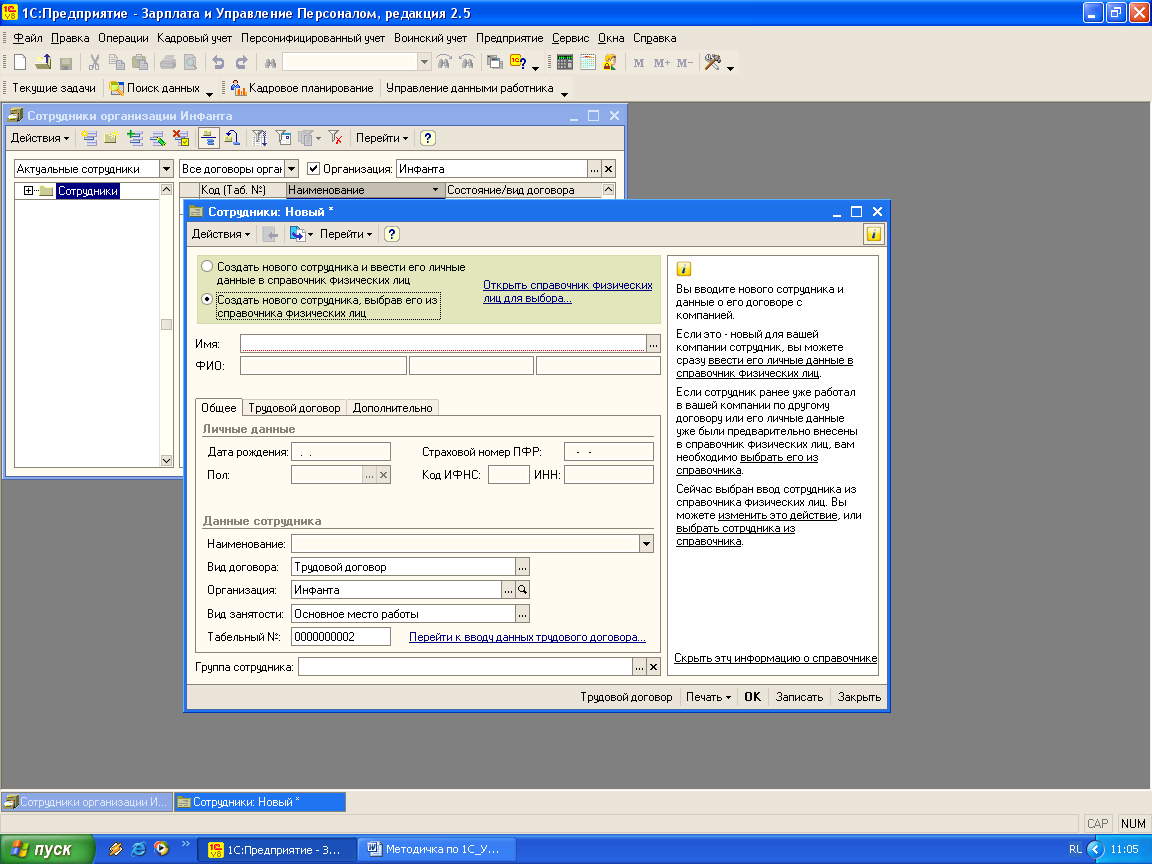The width and height of the screenshot is (1152, 864).
Task: Open the Файл menu
Action: (x=28, y=38)
